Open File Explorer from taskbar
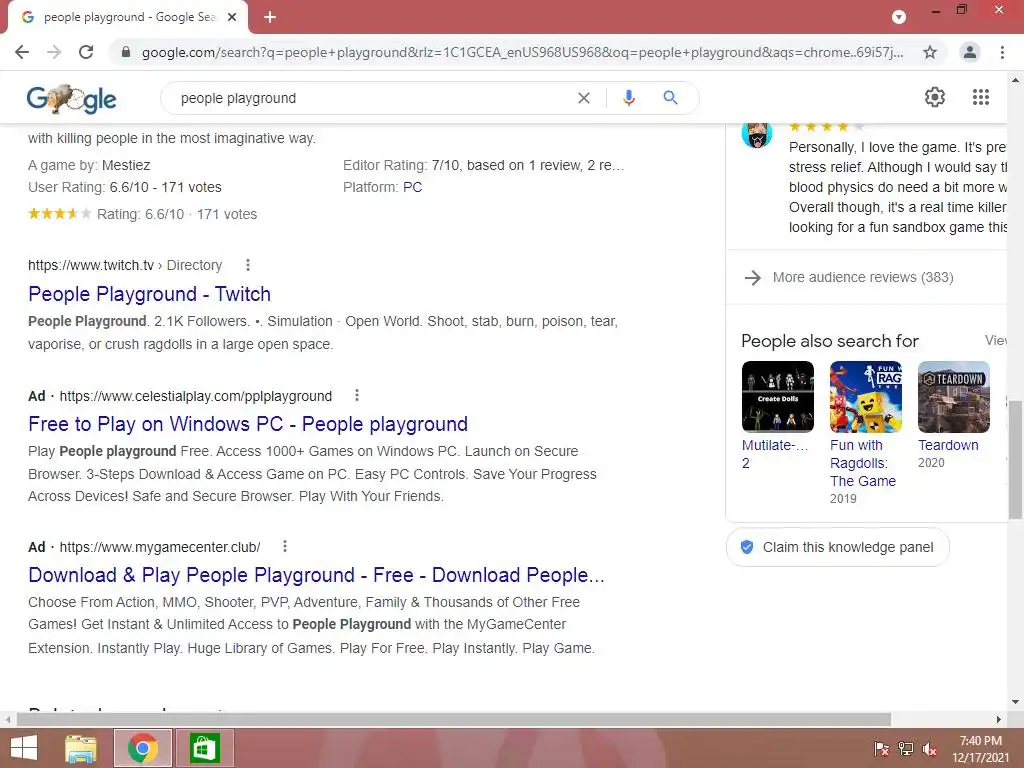Screen dimensions: 1024x768 pyautogui.click(x=81, y=748)
